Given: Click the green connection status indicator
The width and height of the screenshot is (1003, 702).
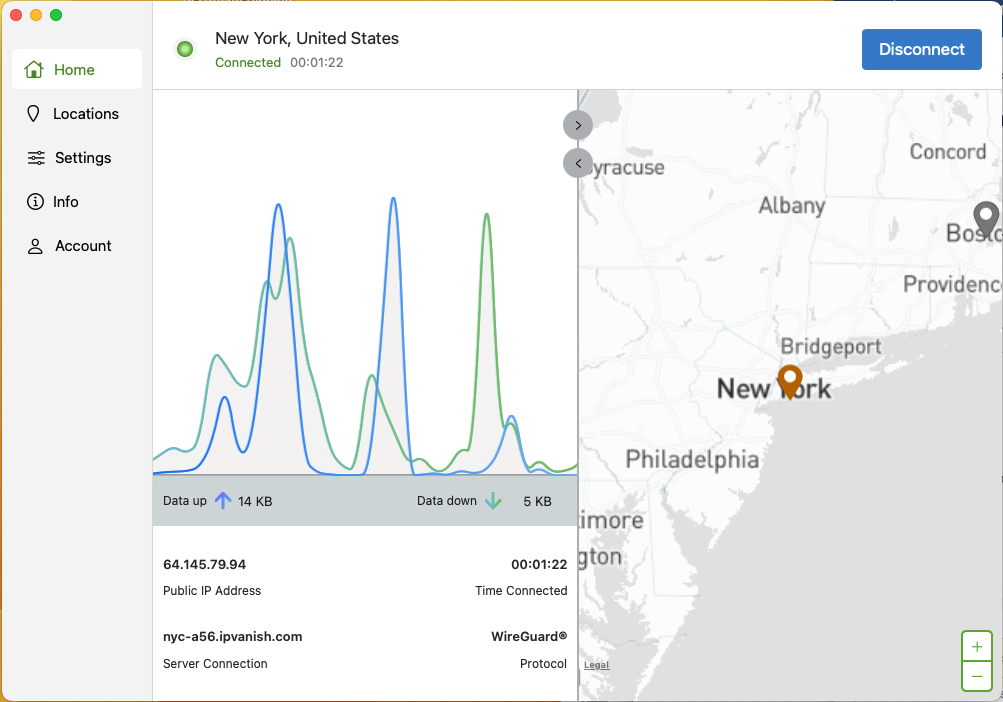Looking at the screenshot, I should coord(185,49).
